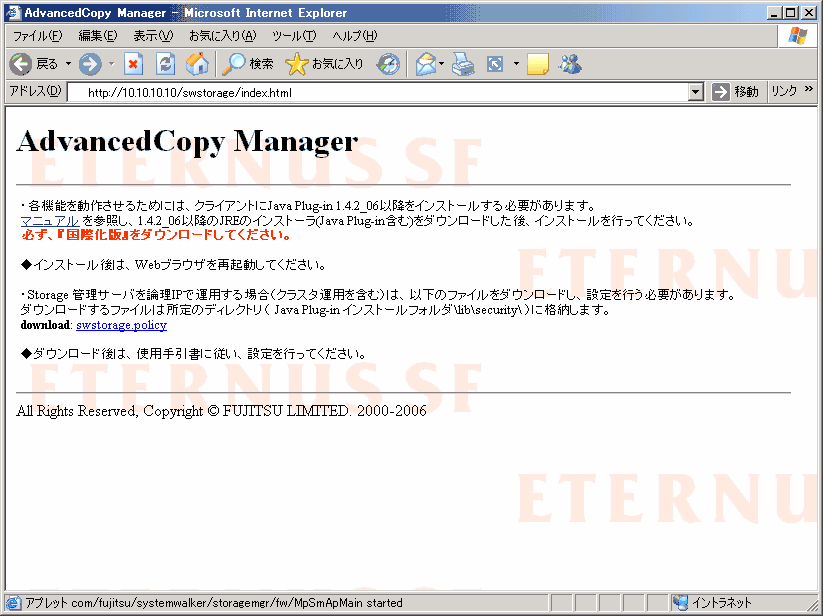Click the status bar page icon

pos(14,602)
